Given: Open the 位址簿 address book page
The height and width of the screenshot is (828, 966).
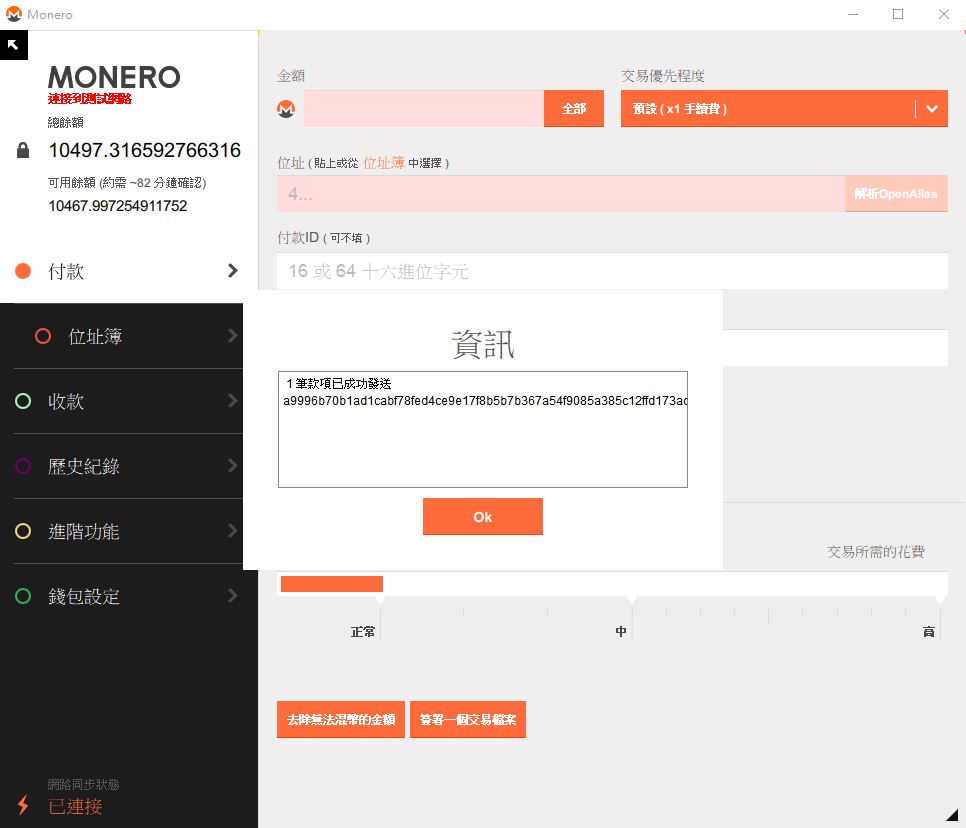Looking at the screenshot, I should (128, 336).
